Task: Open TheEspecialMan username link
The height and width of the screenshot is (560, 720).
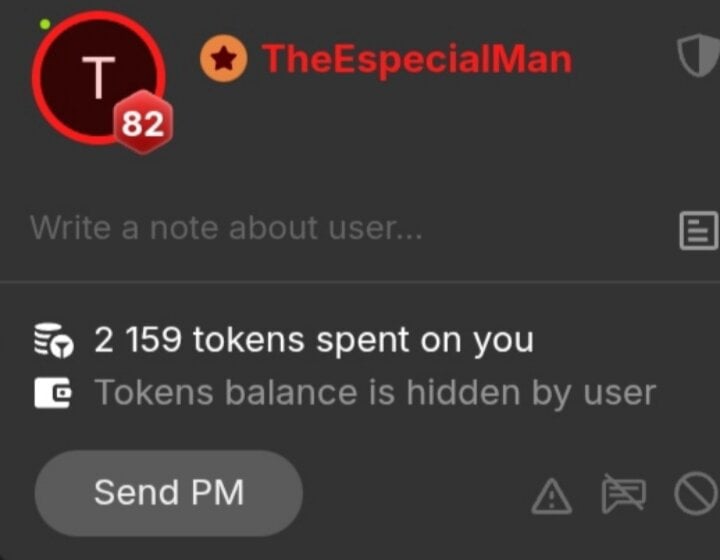Action: coord(417,59)
